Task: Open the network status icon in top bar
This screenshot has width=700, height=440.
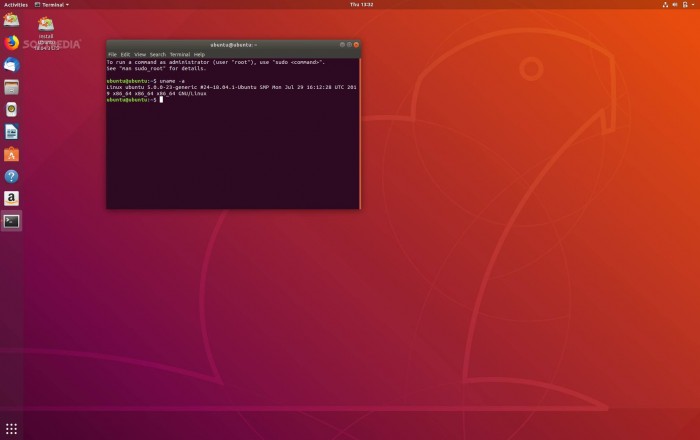Action: (666, 5)
